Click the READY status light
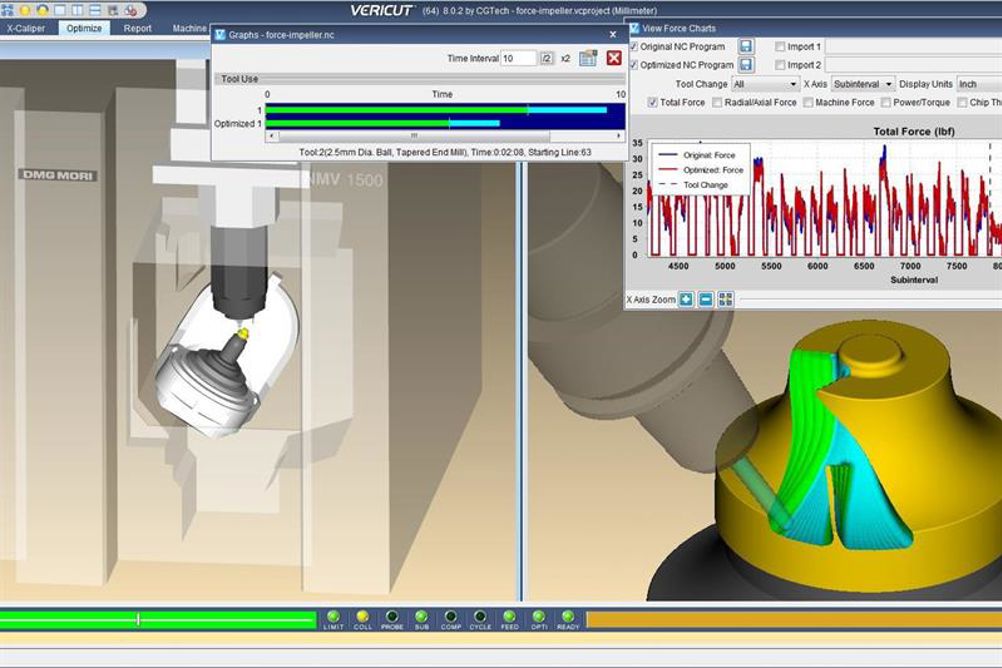This screenshot has width=1002, height=668. point(567,616)
